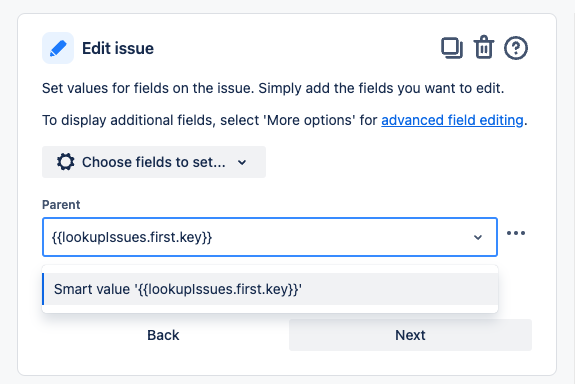Delete the action using the trash icon
This screenshot has height=384, width=575.
[x=484, y=47]
